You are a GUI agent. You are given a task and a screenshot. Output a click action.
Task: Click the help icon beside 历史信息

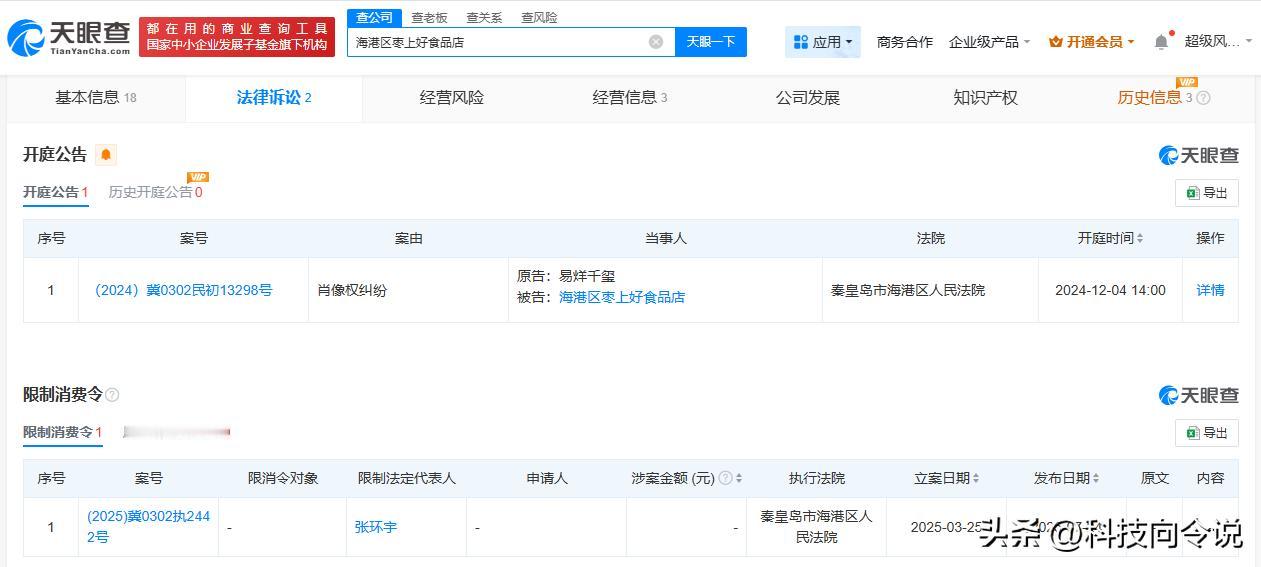[1203, 98]
